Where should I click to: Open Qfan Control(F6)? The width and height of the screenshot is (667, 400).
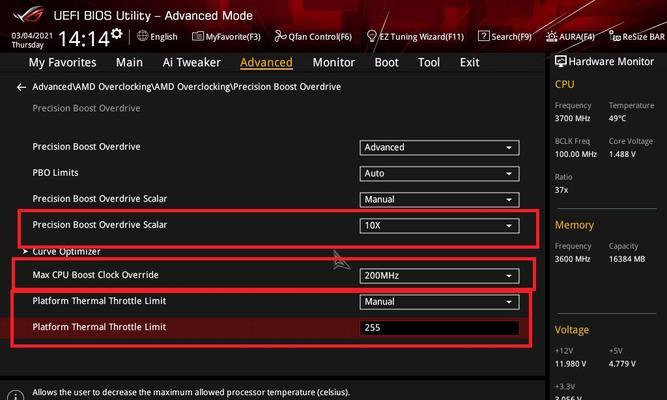313,37
